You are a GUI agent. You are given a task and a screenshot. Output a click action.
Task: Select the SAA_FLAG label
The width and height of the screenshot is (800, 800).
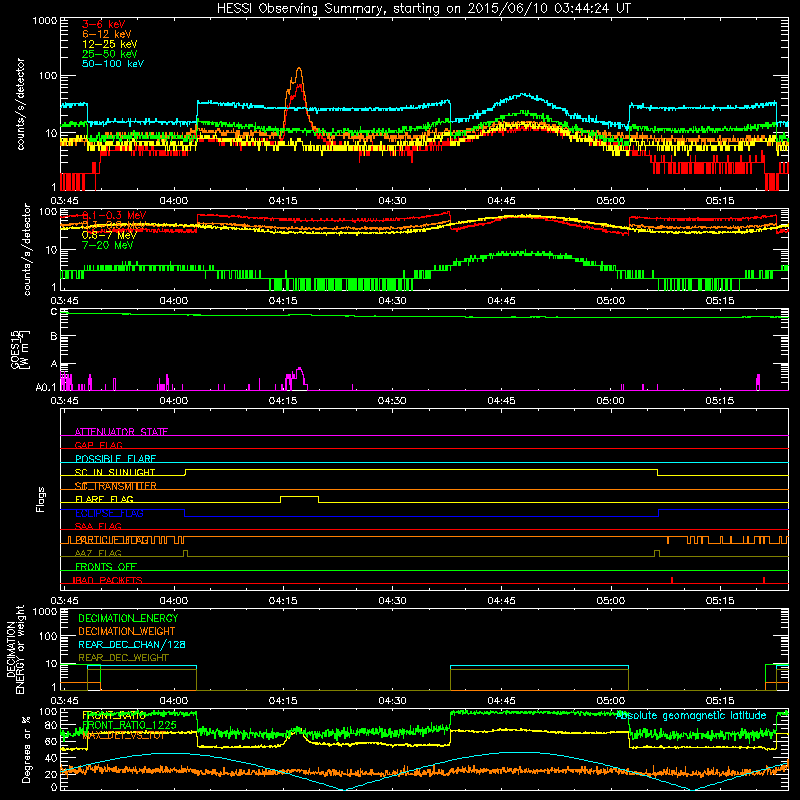[x=98, y=526]
